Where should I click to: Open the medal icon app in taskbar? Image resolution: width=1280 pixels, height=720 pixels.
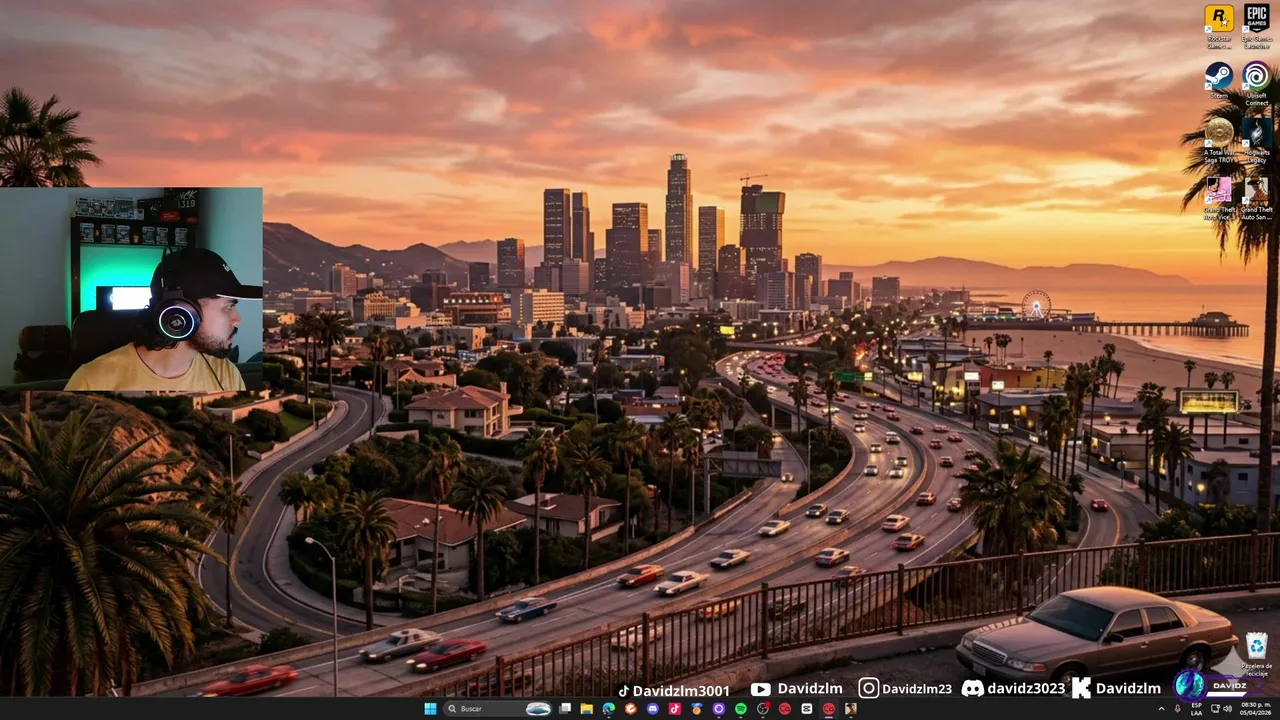tap(697, 709)
